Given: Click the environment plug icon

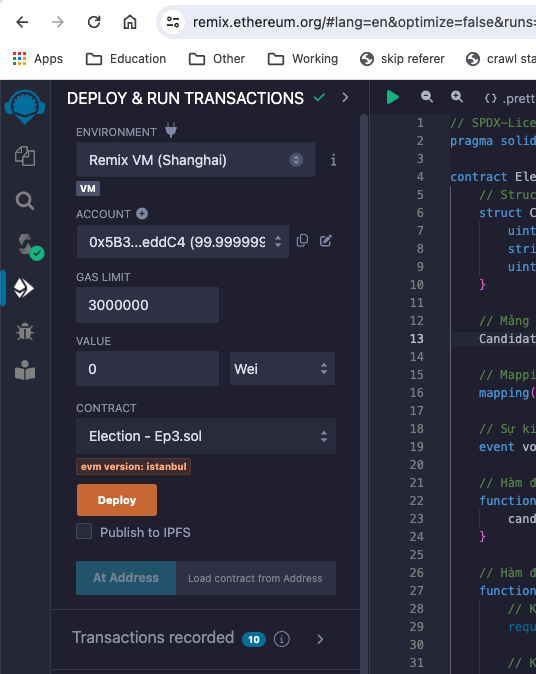Looking at the screenshot, I should pyautogui.click(x=171, y=130).
